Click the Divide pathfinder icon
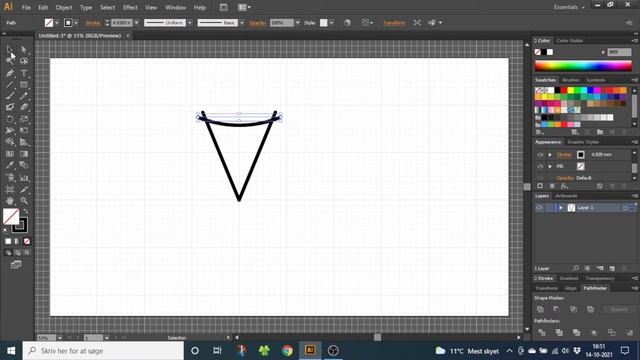This screenshot has width=640, height=360. pos(542,333)
